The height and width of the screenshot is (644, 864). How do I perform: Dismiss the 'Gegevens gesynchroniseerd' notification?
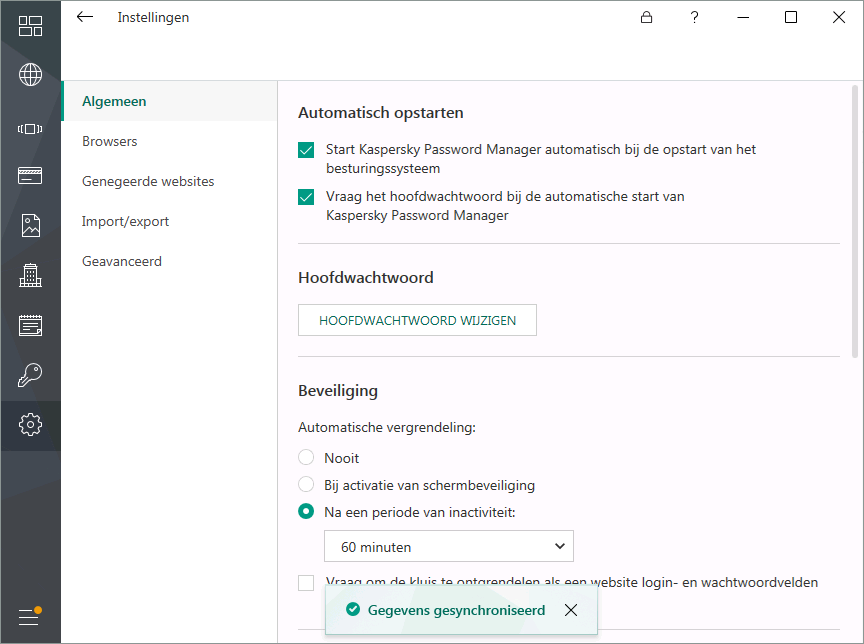570,610
